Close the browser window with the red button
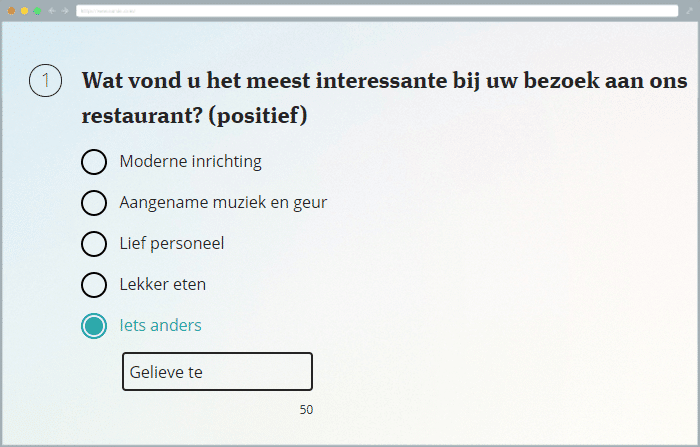The width and height of the screenshot is (700, 447). [x=12, y=10]
